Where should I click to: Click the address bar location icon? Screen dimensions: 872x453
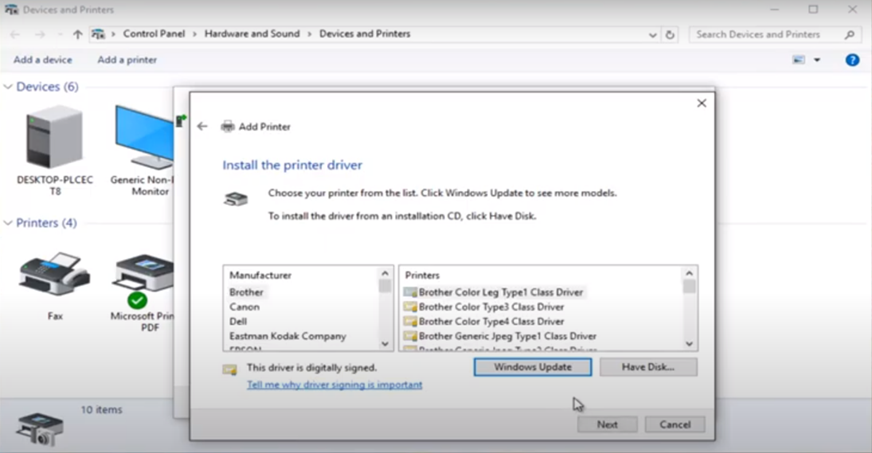pyautogui.click(x=98, y=34)
